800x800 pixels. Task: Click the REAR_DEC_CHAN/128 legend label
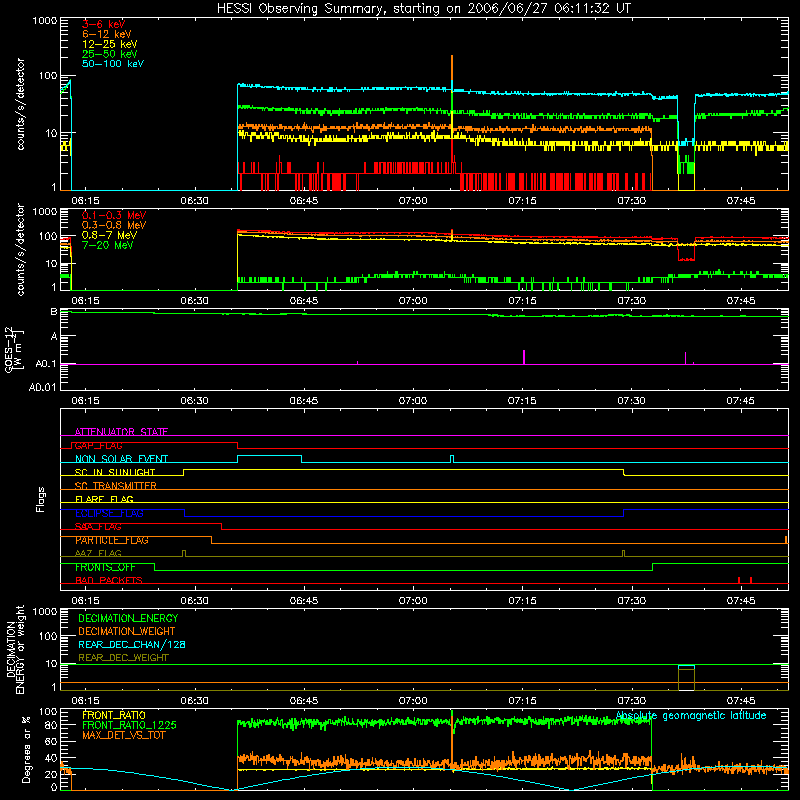pyautogui.click(x=132, y=644)
